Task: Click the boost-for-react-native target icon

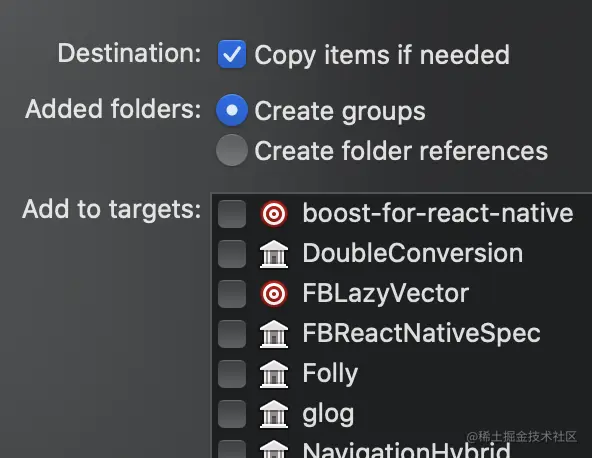Action: (274, 214)
